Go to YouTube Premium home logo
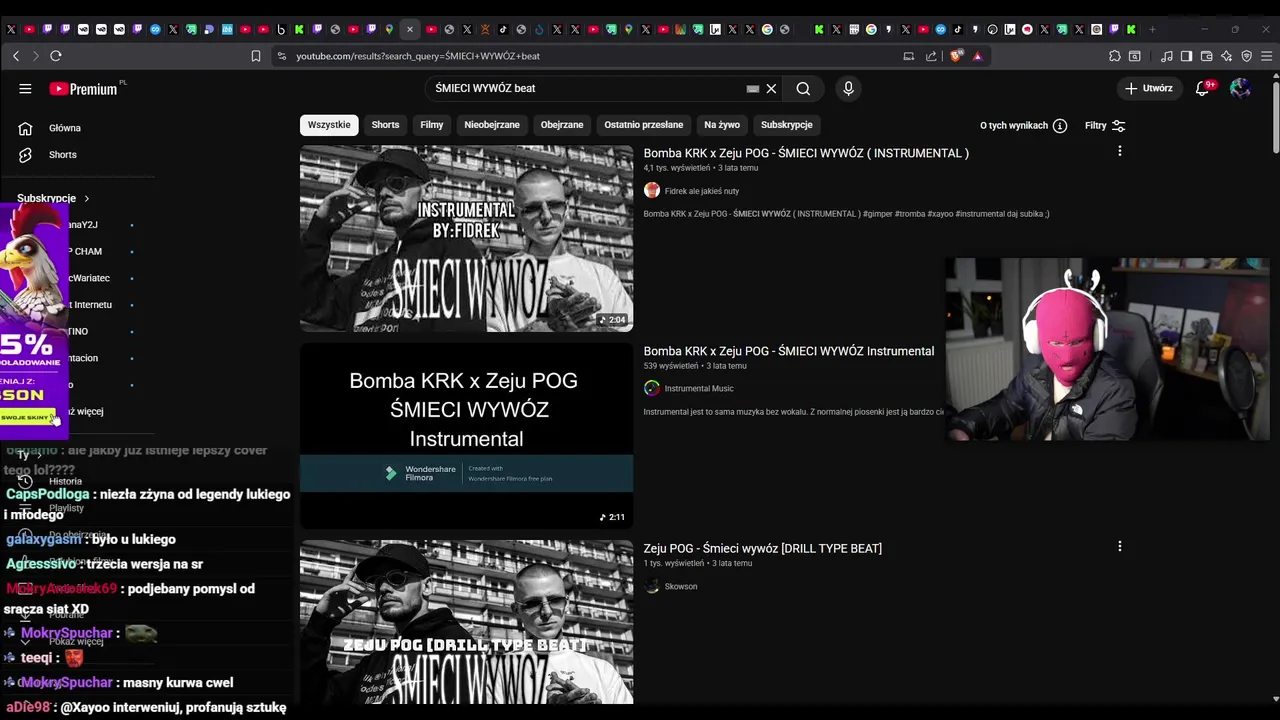The height and width of the screenshot is (720, 1280). 84,89
